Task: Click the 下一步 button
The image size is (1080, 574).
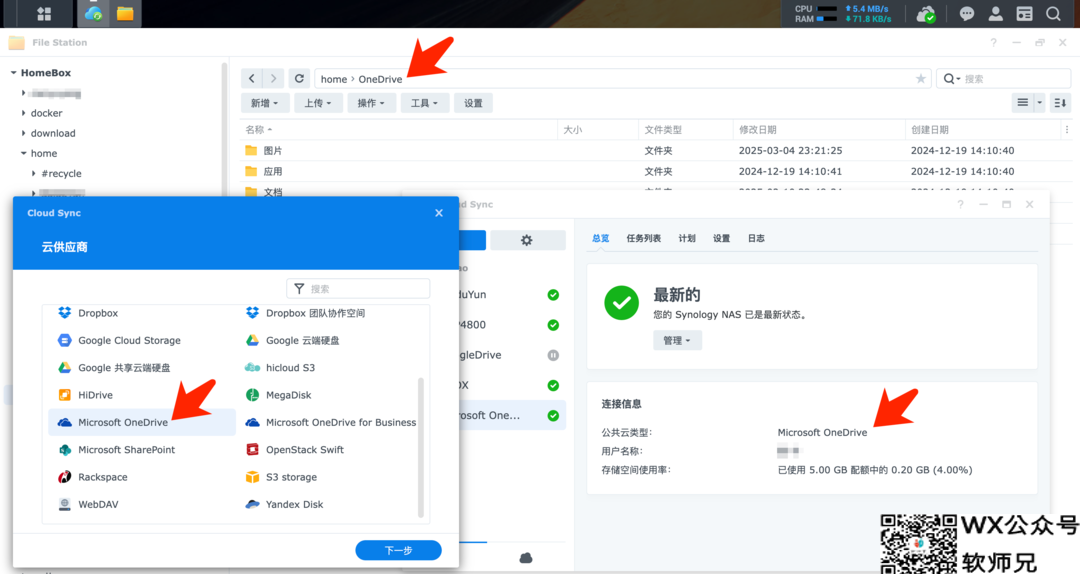Action: click(x=398, y=550)
